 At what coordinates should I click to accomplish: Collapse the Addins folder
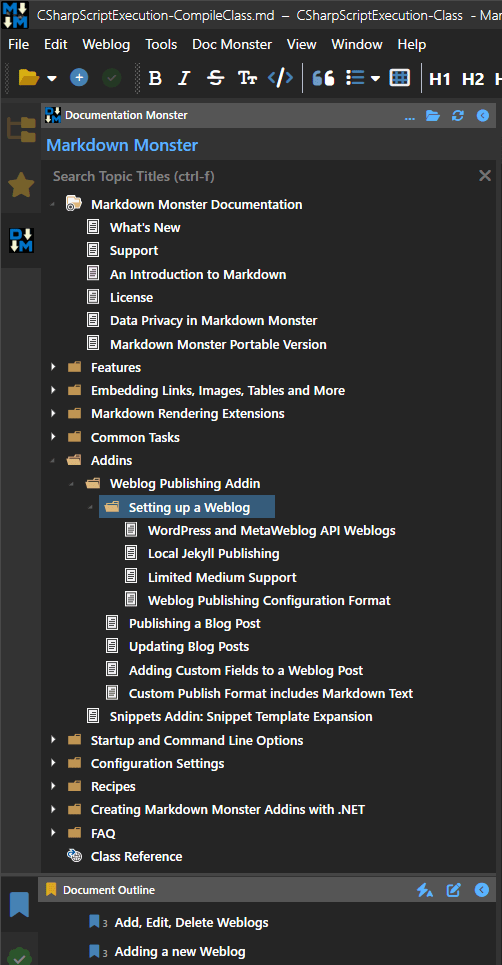point(53,461)
